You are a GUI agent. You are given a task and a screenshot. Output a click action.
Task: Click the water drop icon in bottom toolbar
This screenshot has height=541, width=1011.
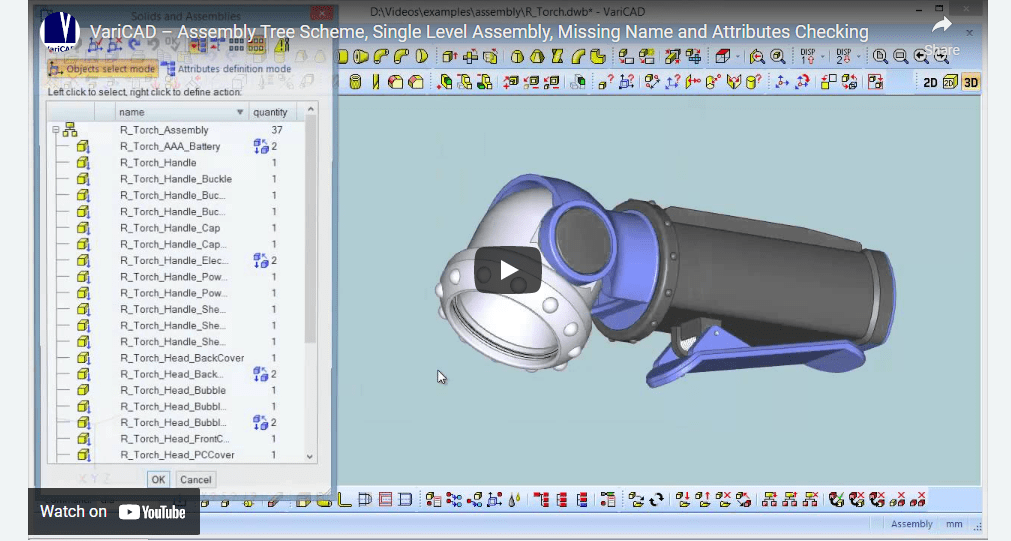[x=515, y=500]
